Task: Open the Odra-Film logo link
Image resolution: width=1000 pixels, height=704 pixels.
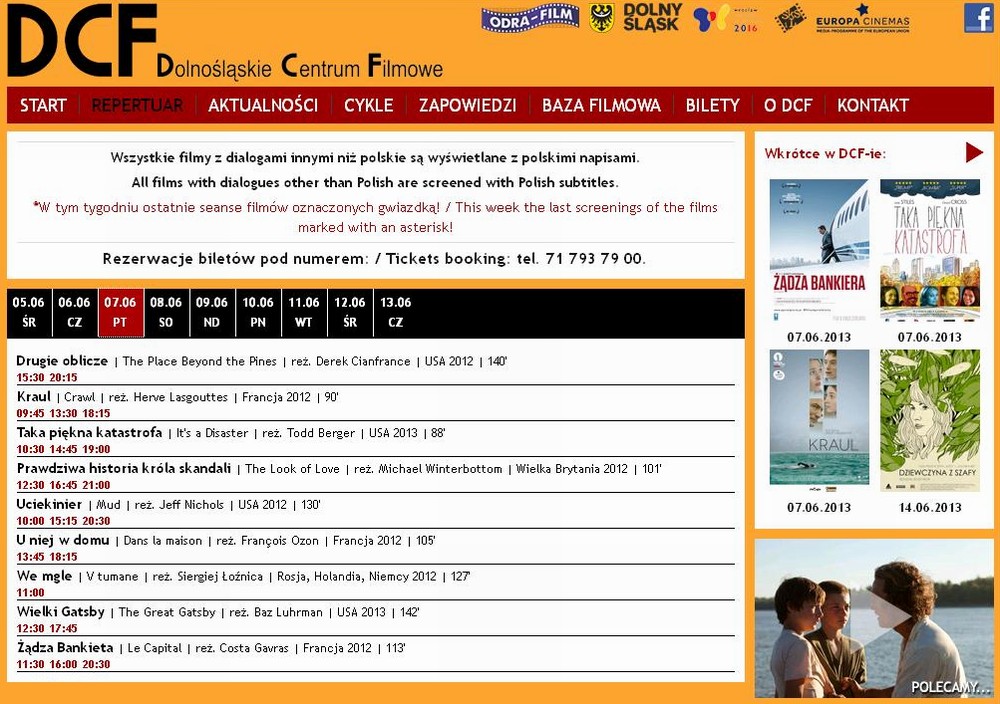Action: 530,18
